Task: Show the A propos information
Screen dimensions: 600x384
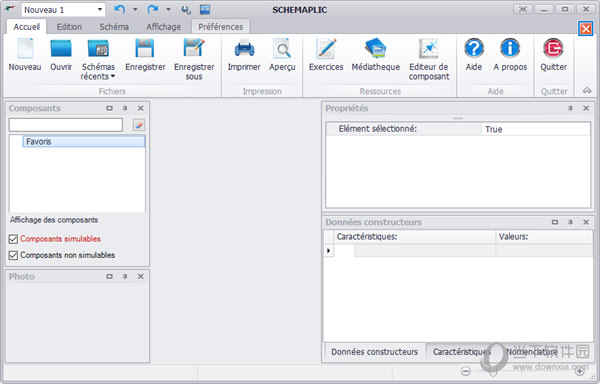Action: pyautogui.click(x=510, y=55)
